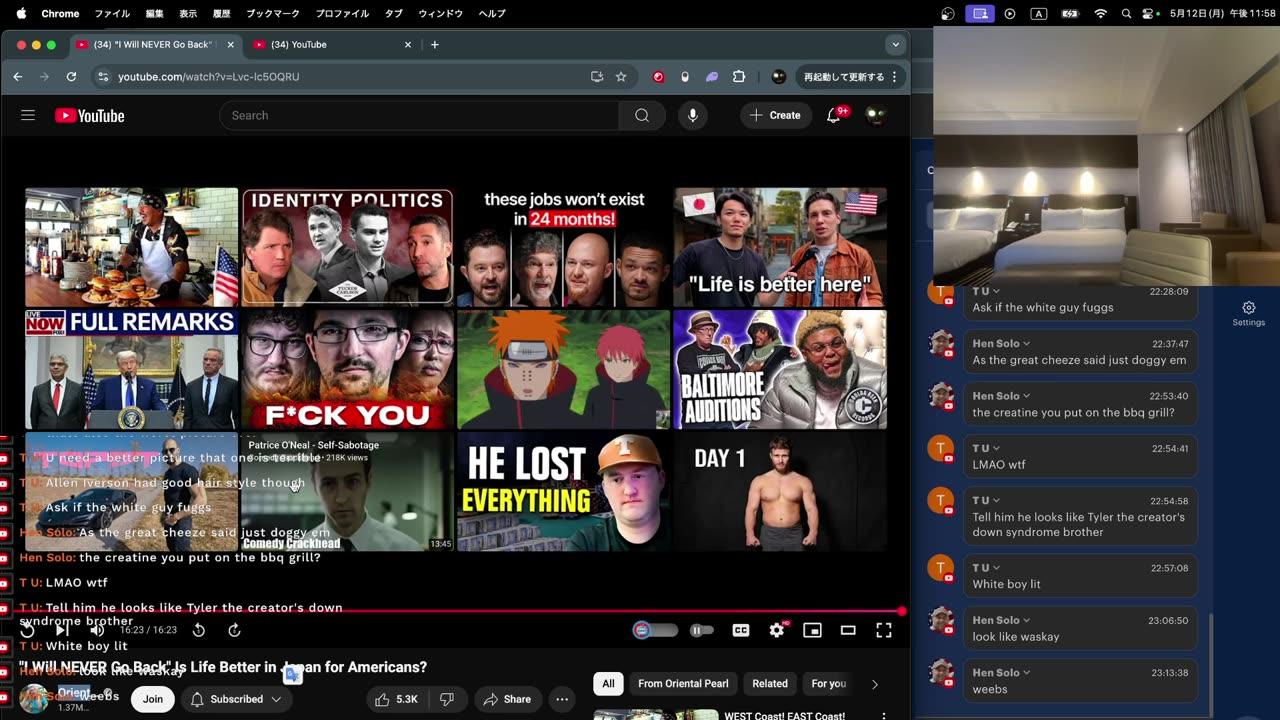Open the ブックマーク menu in the menu bar
Viewport: 1280px width, 720px height.
tap(273, 14)
